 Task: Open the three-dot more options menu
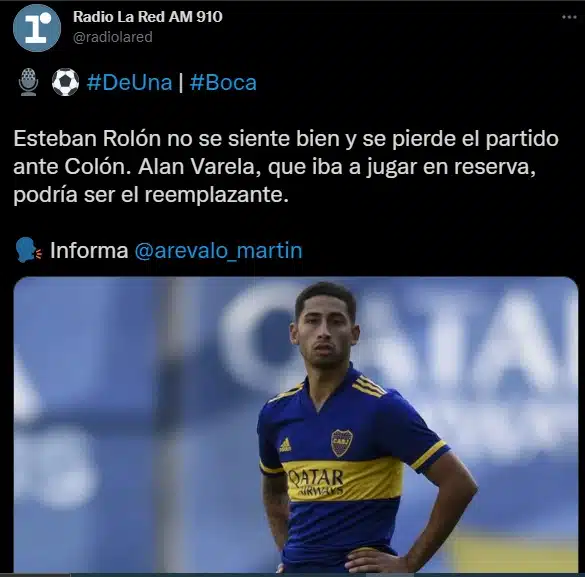[x=569, y=17]
